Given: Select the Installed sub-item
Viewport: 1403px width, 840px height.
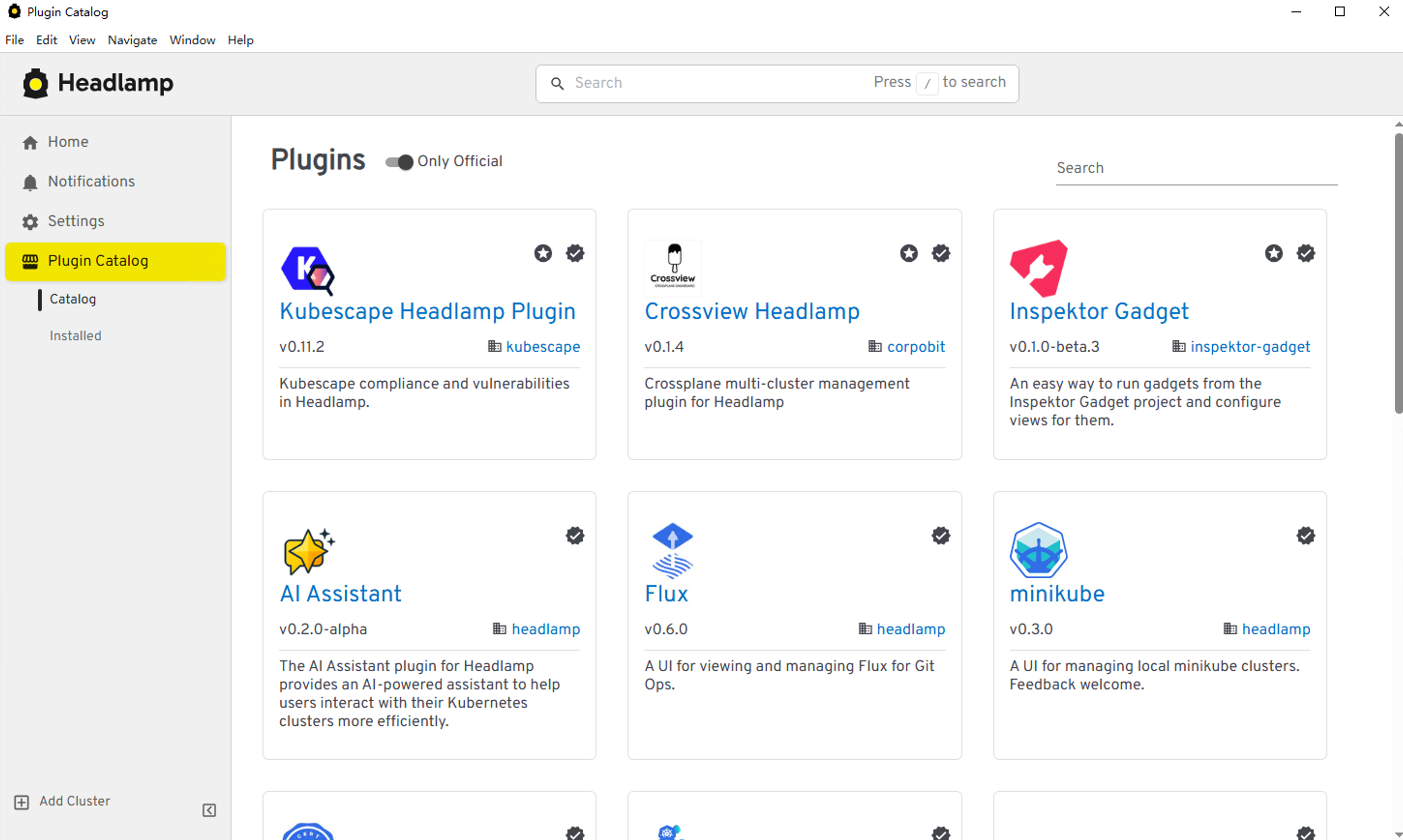Looking at the screenshot, I should pos(76,336).
